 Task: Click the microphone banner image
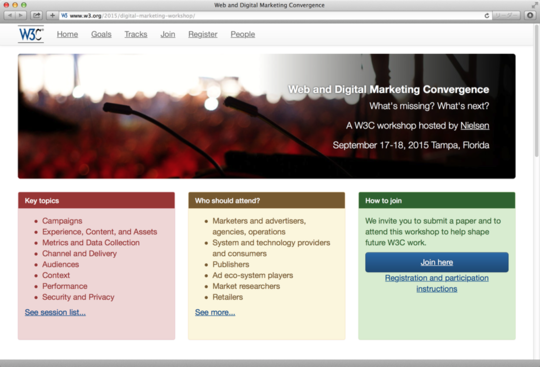tap(267, 116)
